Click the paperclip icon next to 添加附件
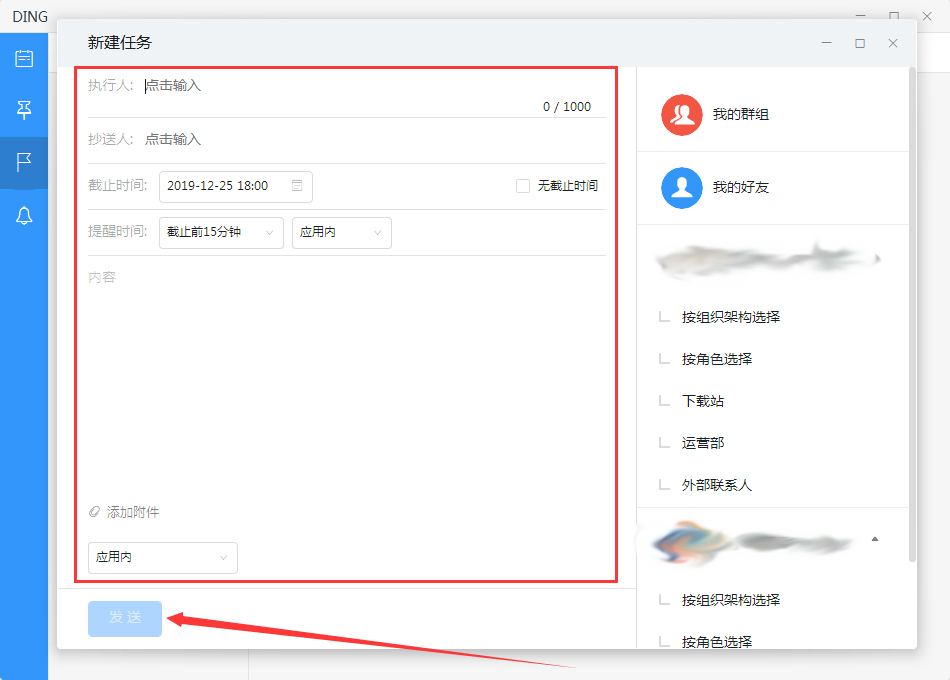The height and width of the screenshot is (680, 950). [x=96, y=511]
